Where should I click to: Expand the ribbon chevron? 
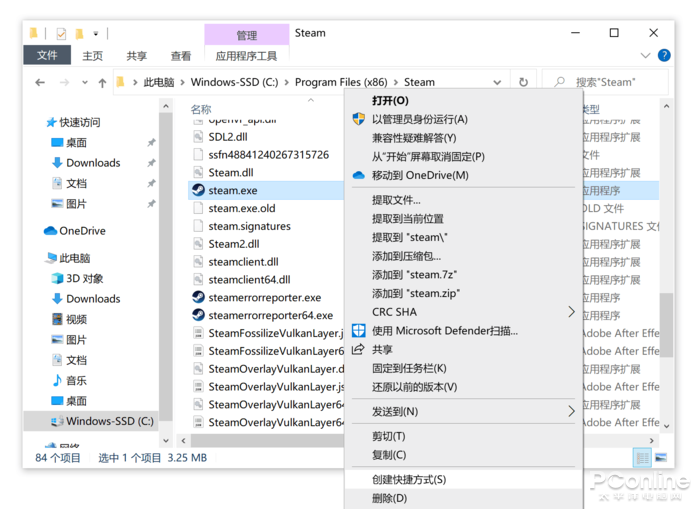click(x=645, y=55)
